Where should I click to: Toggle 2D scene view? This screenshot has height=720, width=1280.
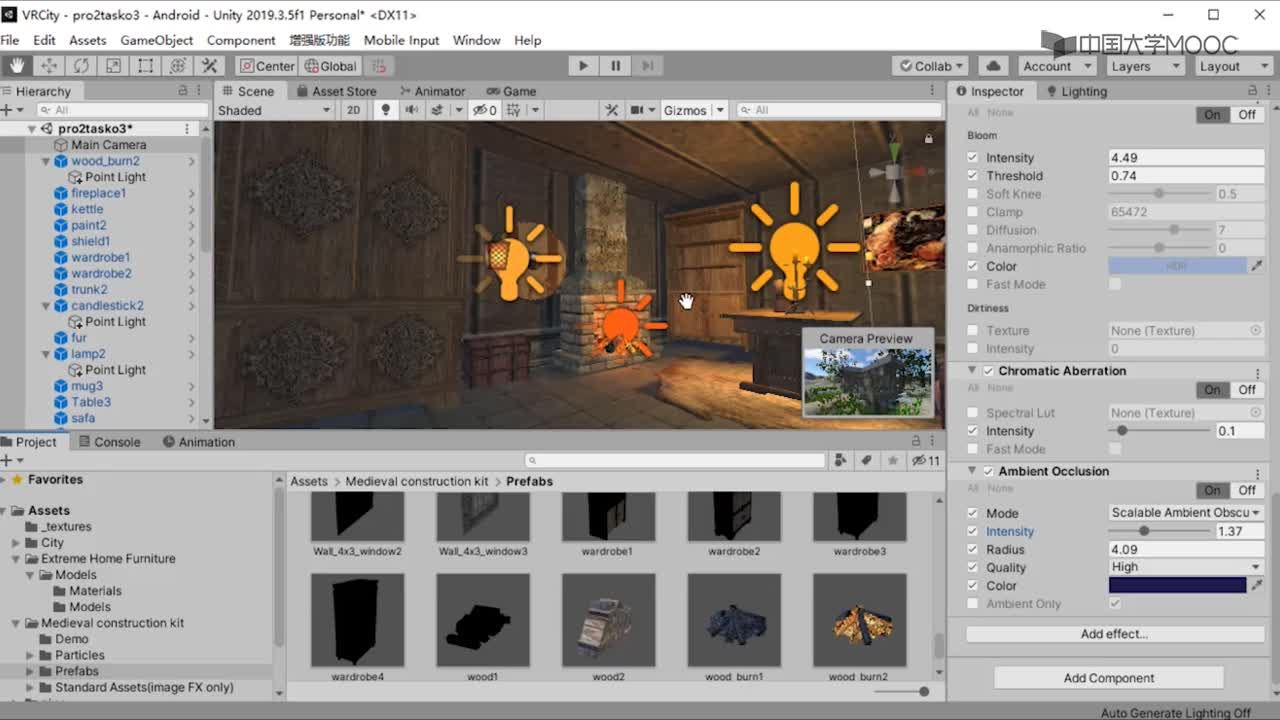click(353, 110)
